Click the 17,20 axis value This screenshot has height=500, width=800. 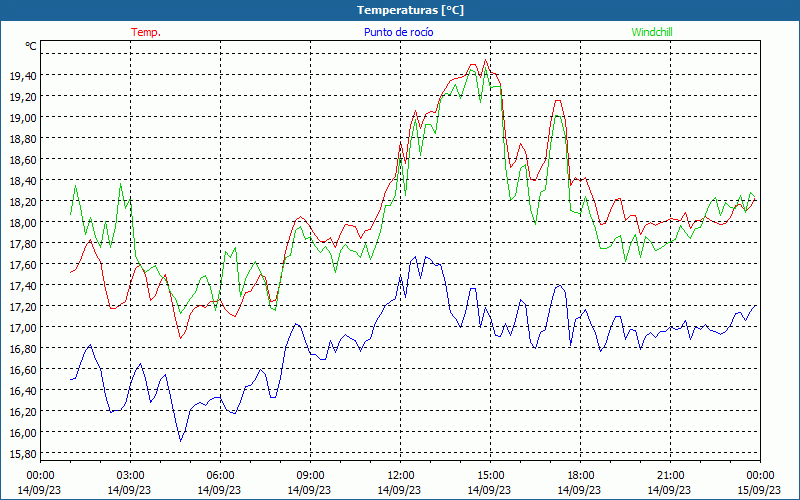click(x=23, y=306)
